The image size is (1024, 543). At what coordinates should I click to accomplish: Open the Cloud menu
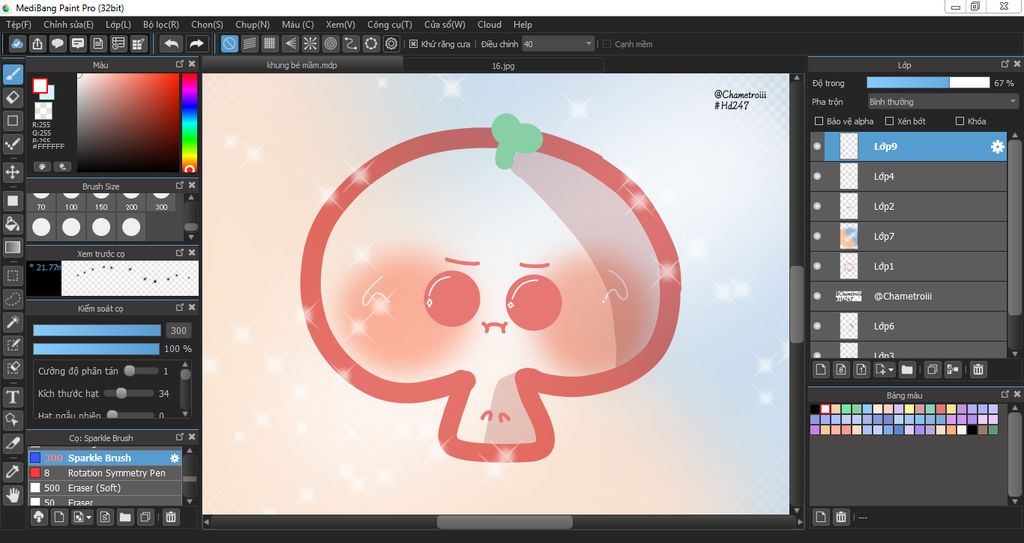pos(489,24)
